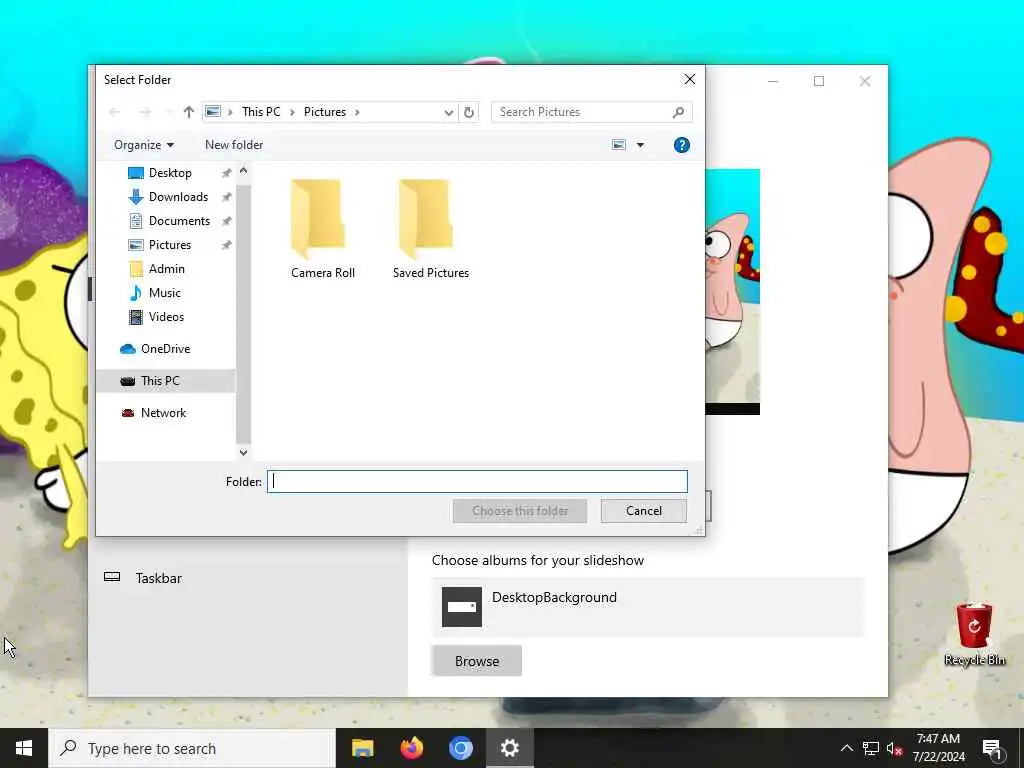Viewport: 1024px width, 768px height.
Task: Open Taskbar settings in Settings sidebar
Action: [159, 578]
